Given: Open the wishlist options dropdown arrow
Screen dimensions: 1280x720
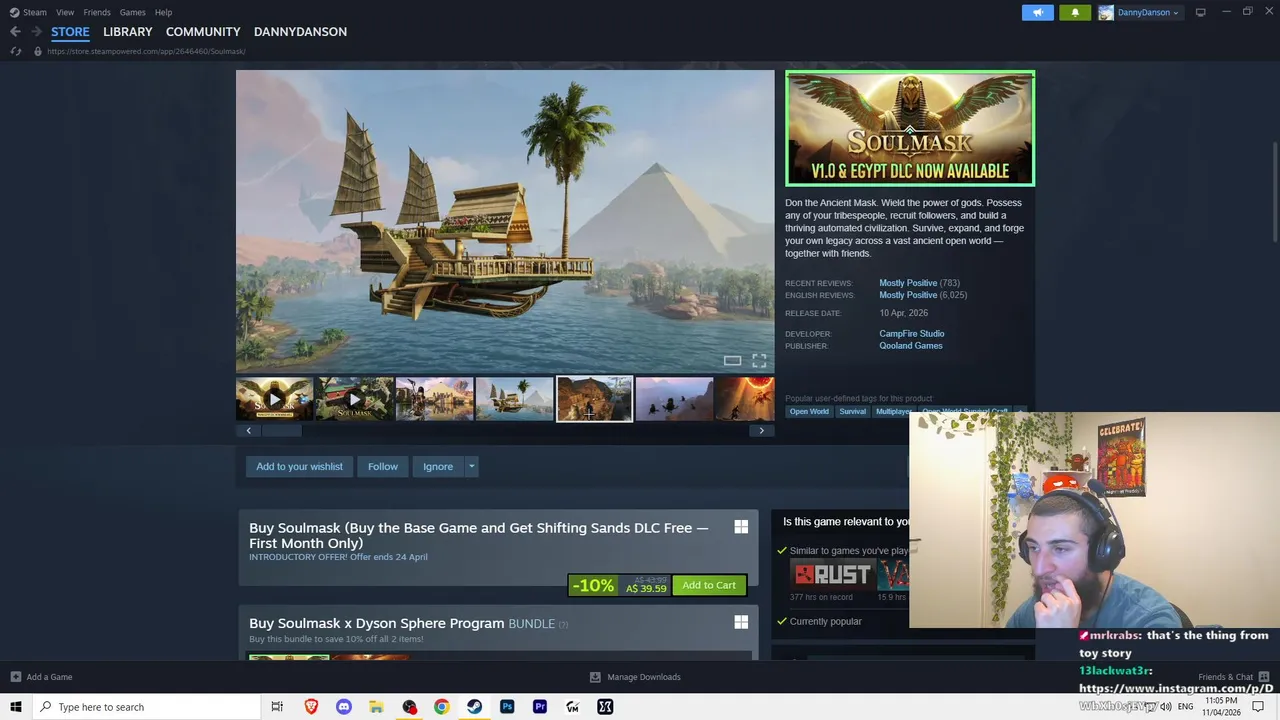Looking at the screenshot, I should coord(471,466).
